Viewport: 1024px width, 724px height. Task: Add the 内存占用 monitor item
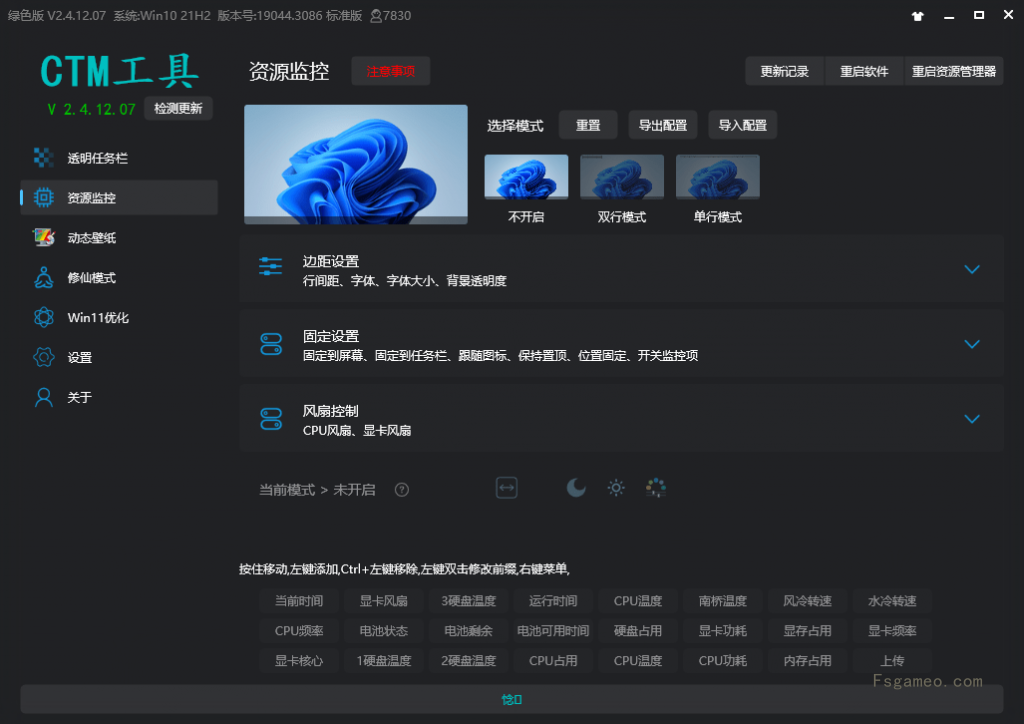coord(808,661)
